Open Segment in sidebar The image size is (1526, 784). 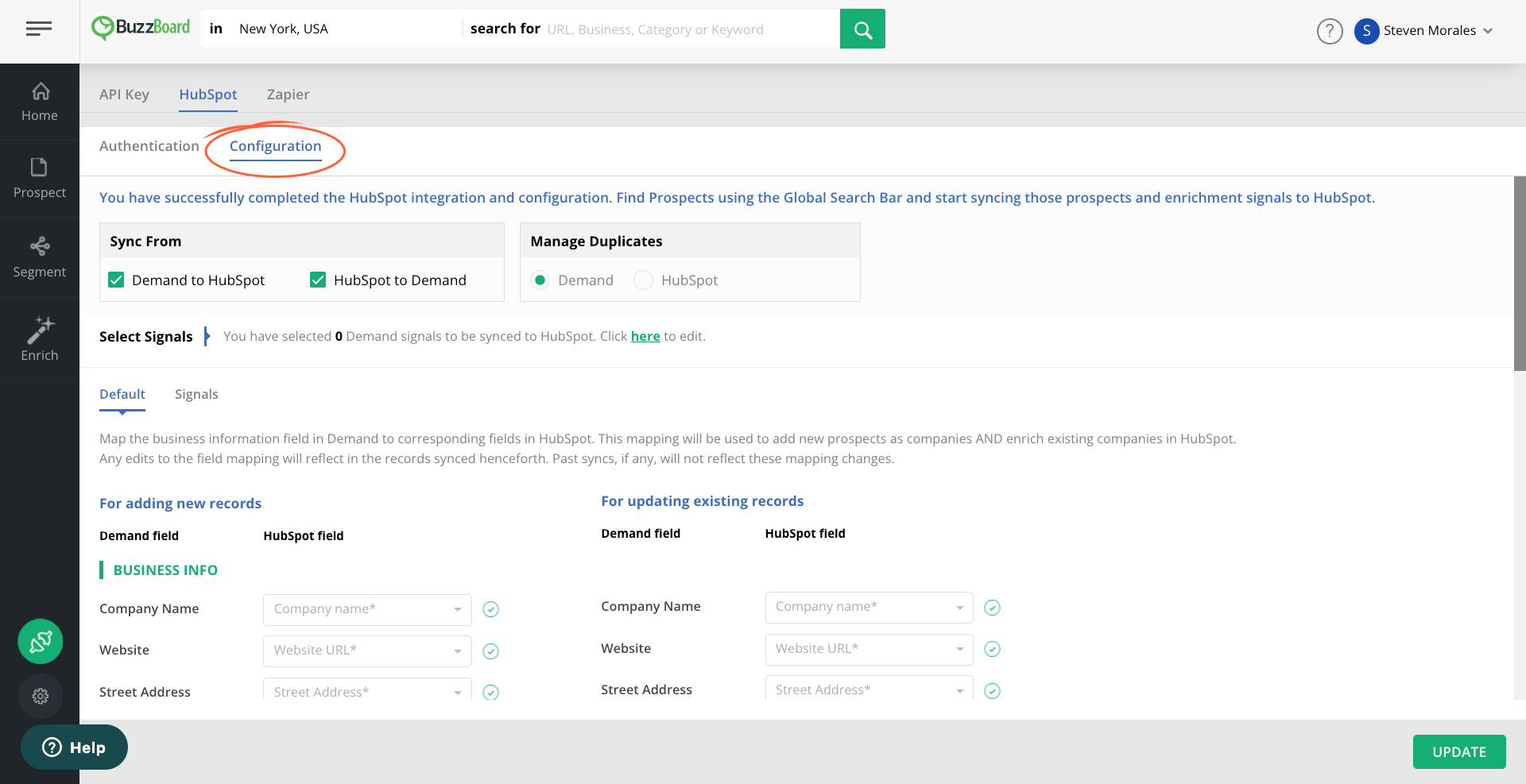click(40, 257)
